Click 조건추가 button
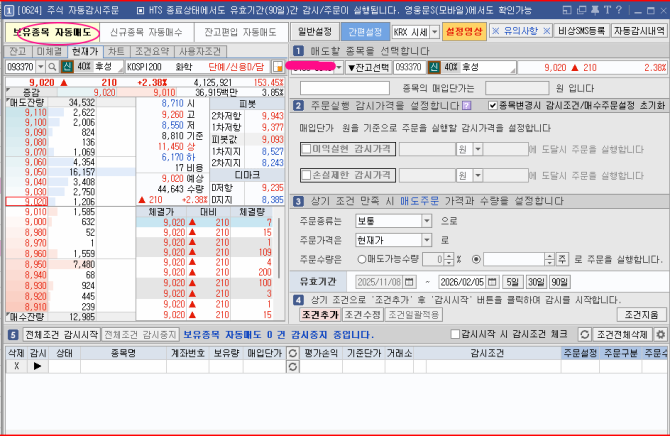This screenshot has width=670, height=436. pyautogui.click(x=319, y=314)
